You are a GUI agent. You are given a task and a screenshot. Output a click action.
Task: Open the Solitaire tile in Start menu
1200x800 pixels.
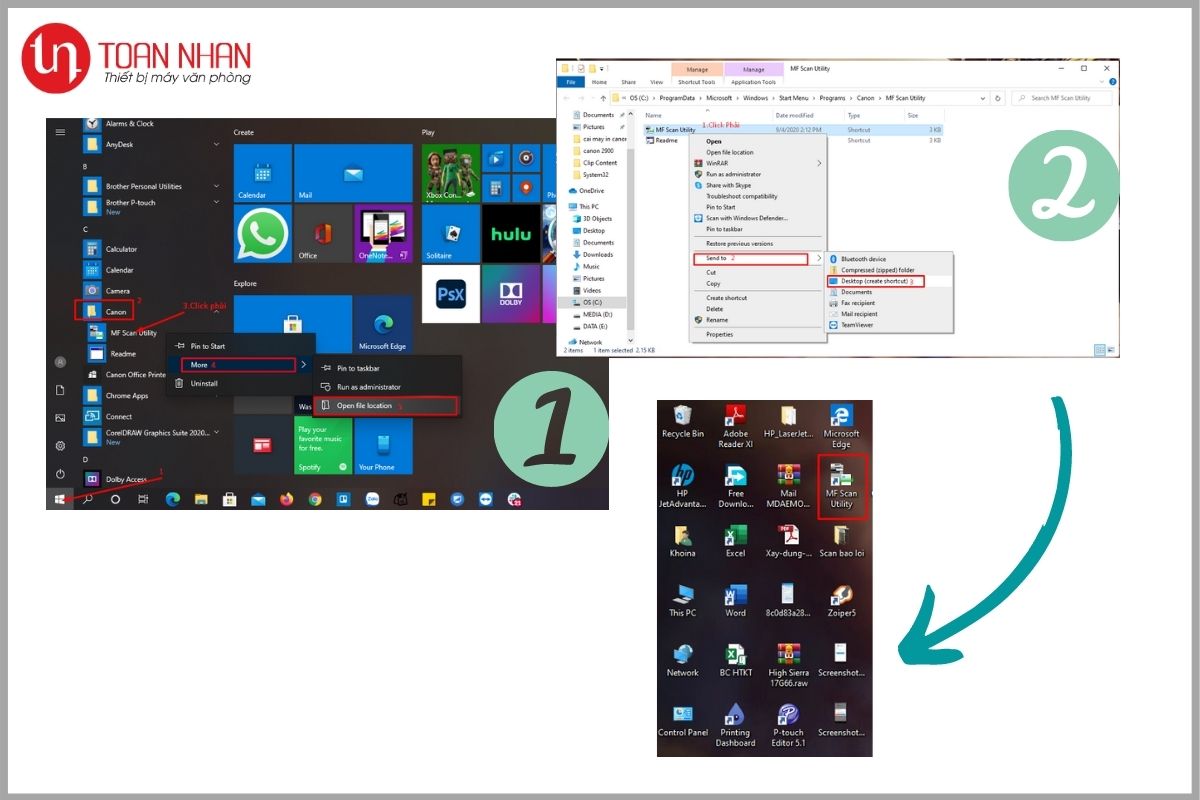450,234
